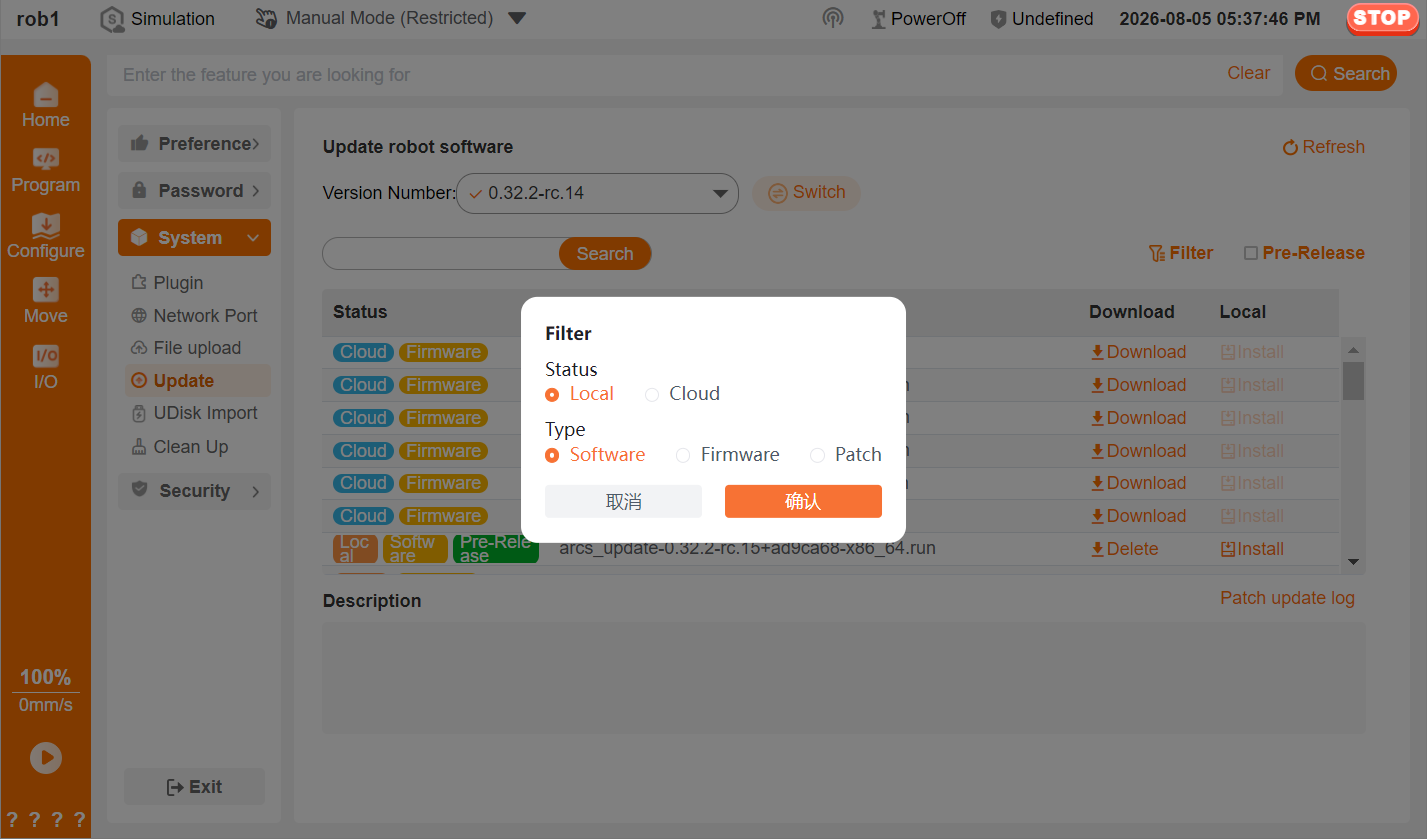Open the I/O section icon
This screenshot has width=1427, height=839.
pos(46,356)
